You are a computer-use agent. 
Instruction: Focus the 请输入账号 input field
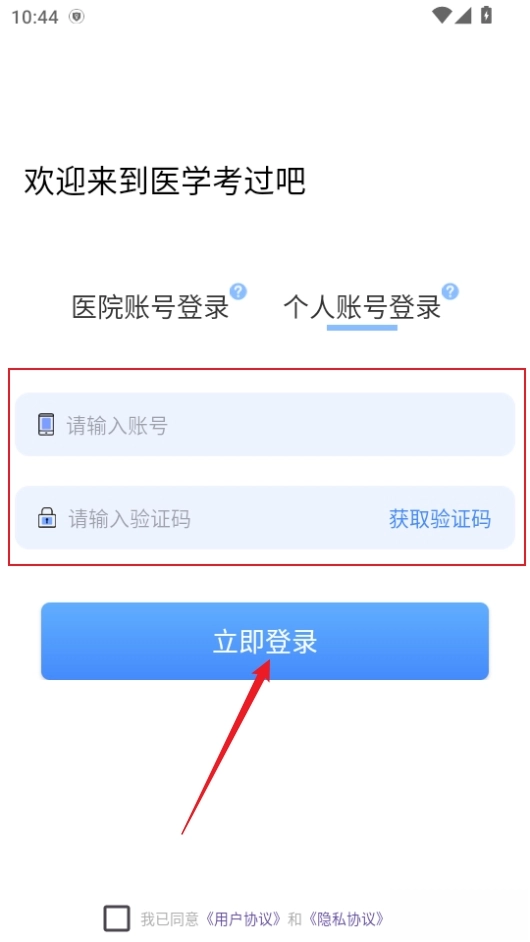(x=265, y=425)
